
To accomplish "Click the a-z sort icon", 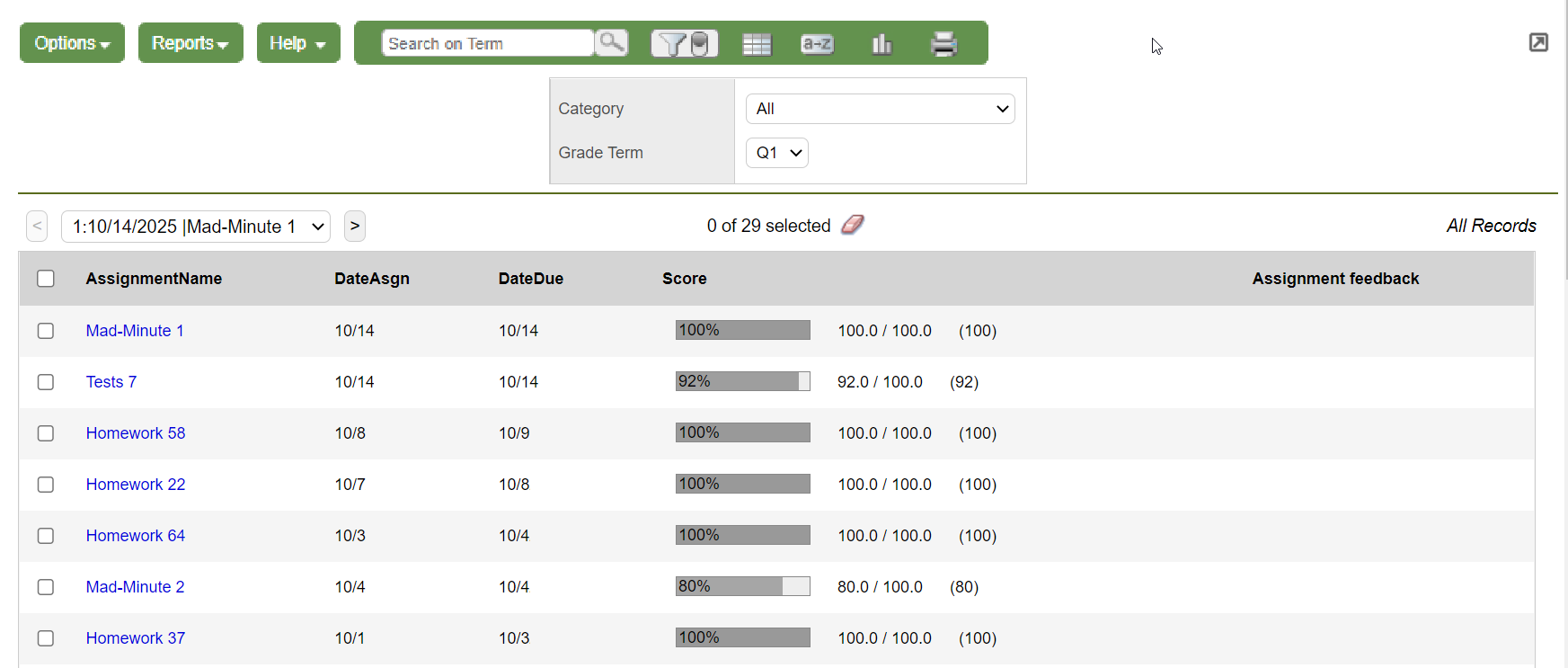I will tap(817, 44).
